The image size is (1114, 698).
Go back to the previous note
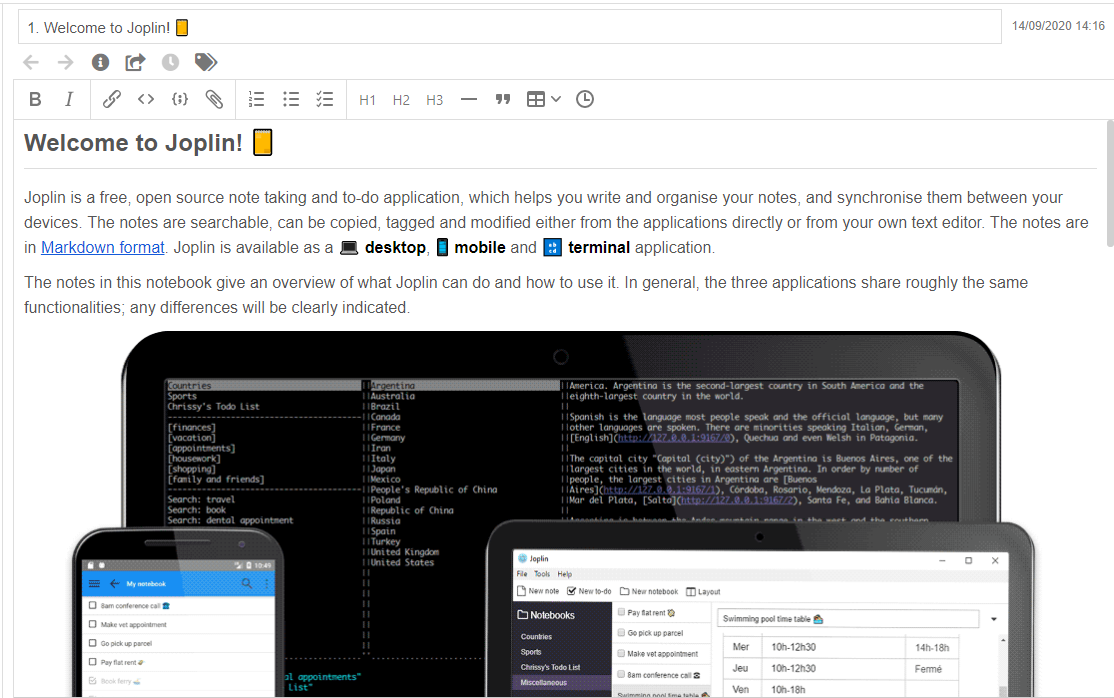point(31,63)
